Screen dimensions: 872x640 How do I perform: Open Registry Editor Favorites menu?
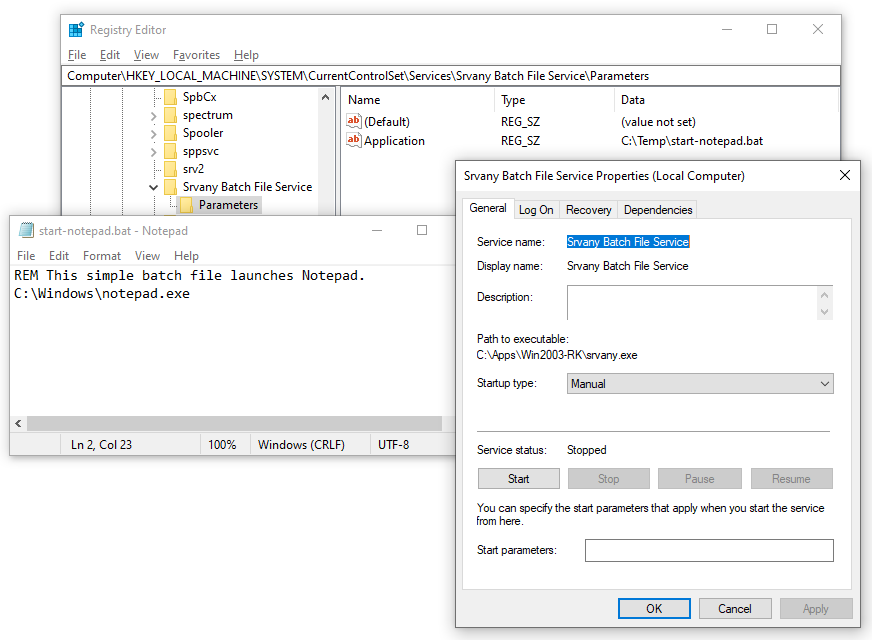click(196, 55)
